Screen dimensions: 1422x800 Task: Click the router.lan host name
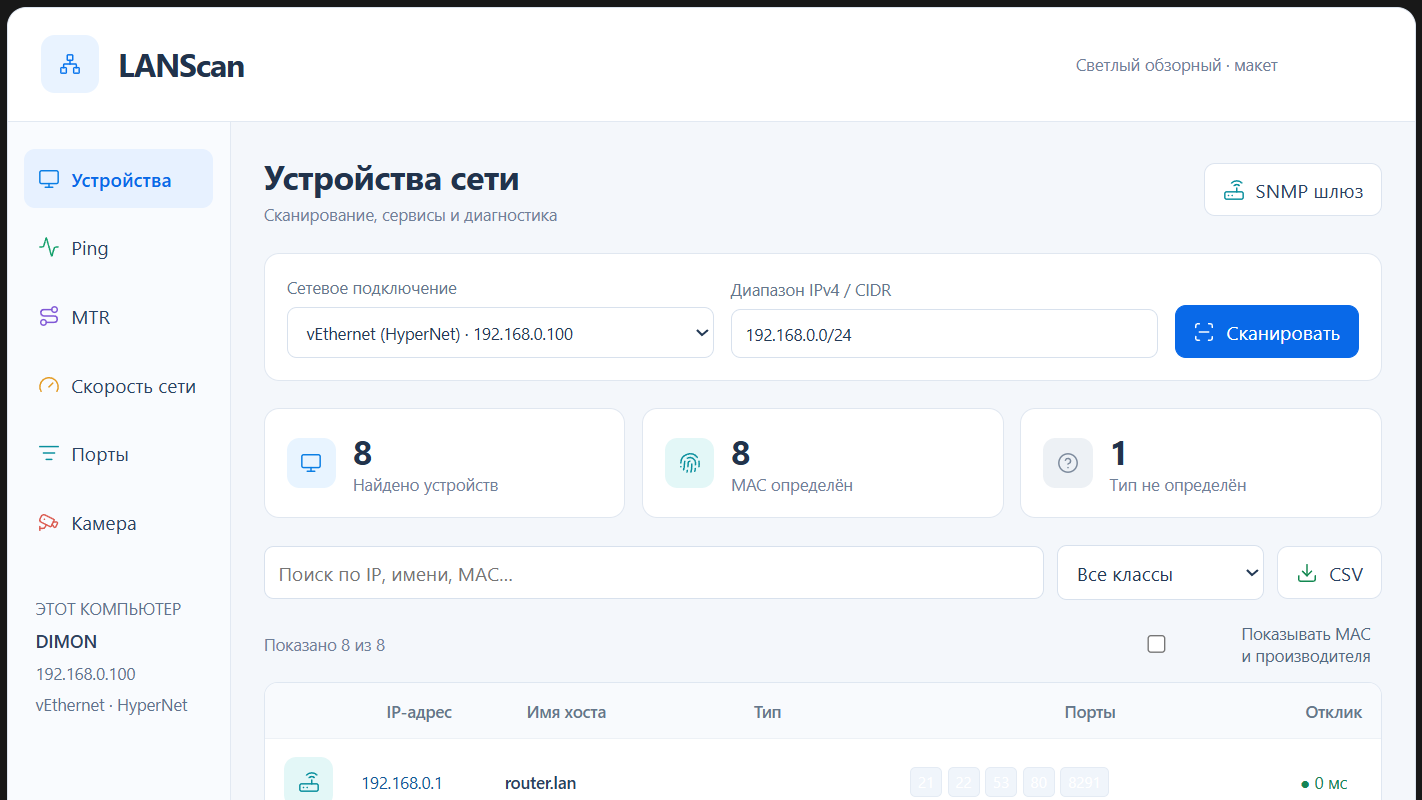(x=540, y=783)
